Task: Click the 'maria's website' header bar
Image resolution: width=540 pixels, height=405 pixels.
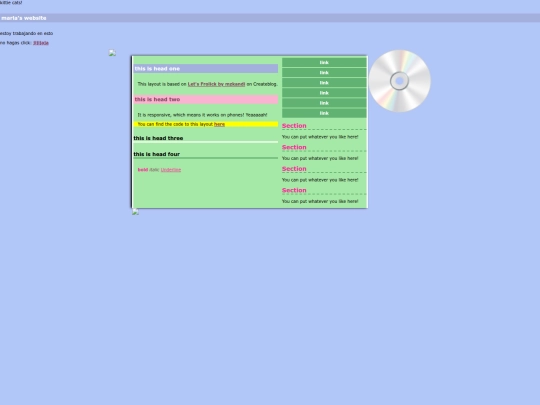Action: tap(270, 18)
